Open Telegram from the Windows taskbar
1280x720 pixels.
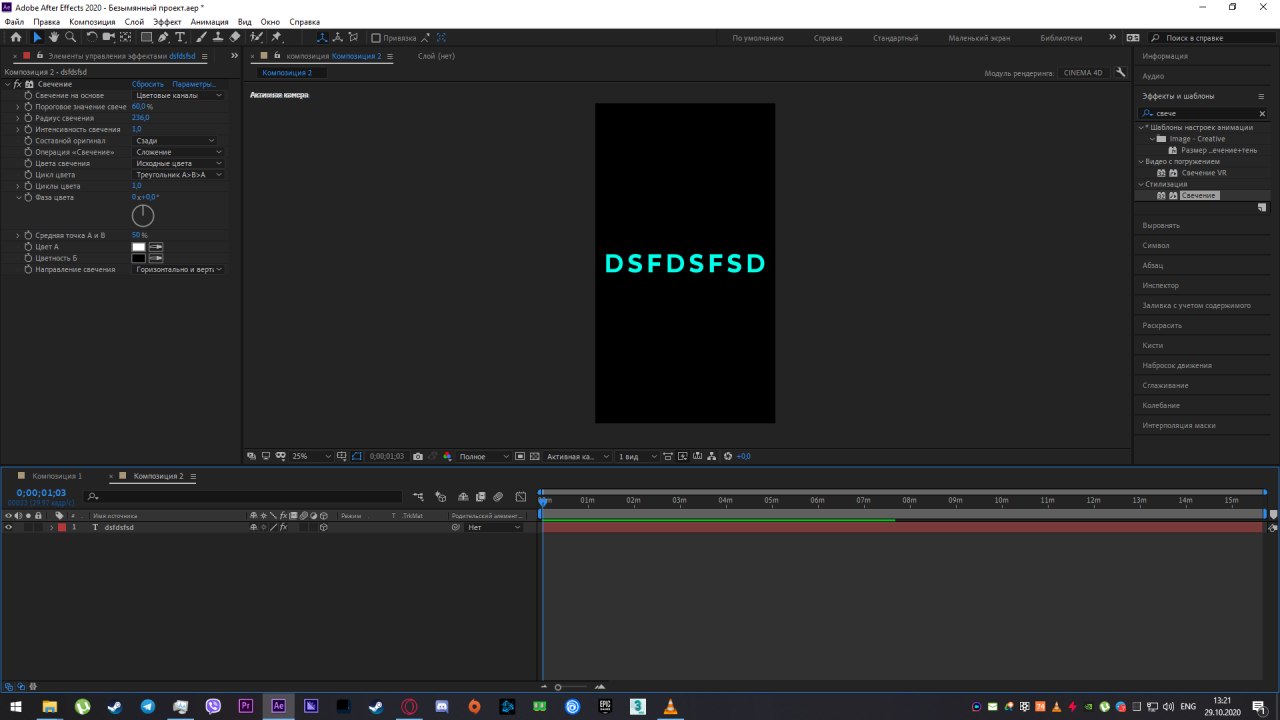148,706
